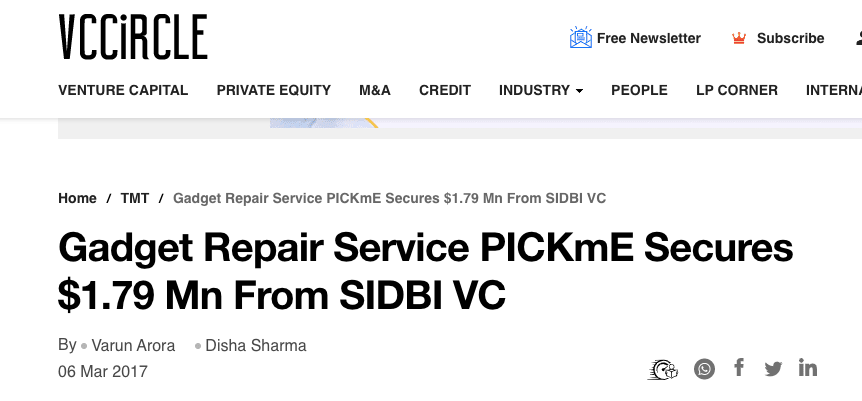View author Disha Sharma's page

(x=256, y=345)
